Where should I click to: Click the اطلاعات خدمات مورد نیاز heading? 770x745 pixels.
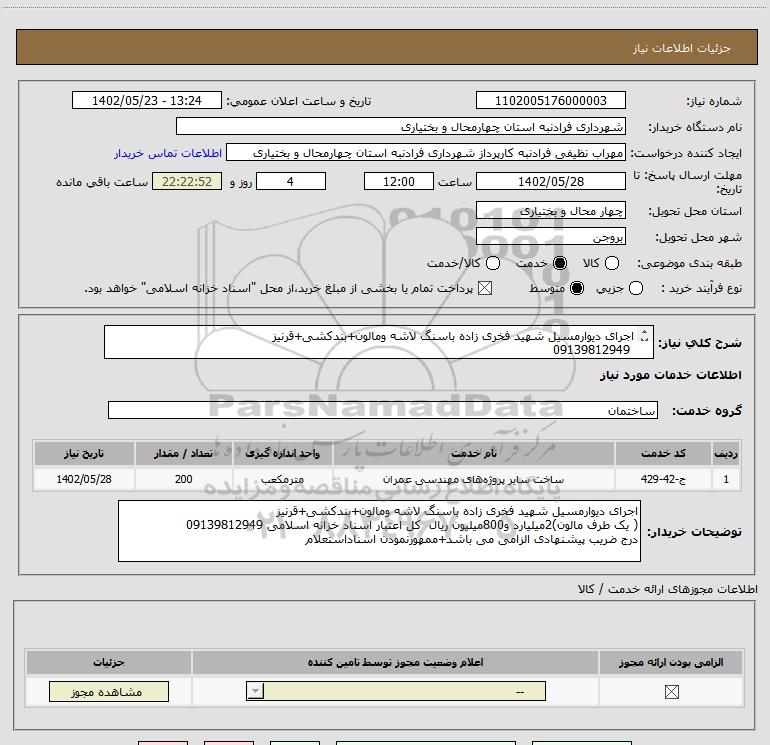tap(670, 375)
